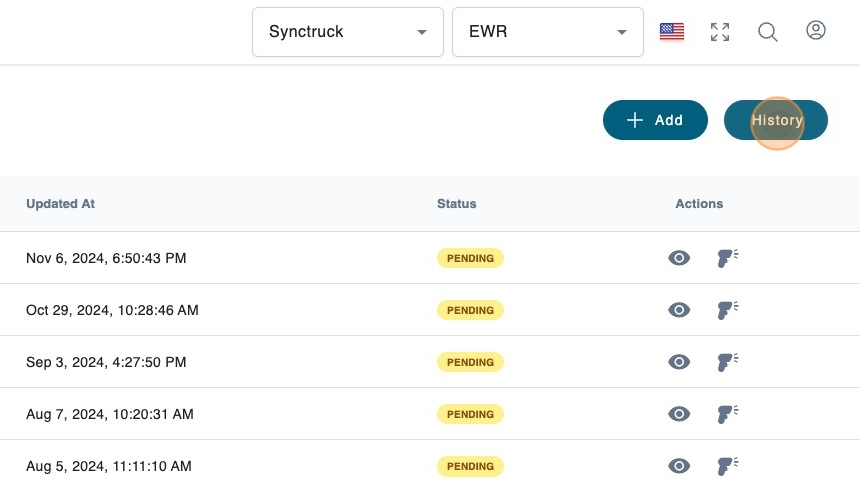
Task: Click the US flag language icon
Action: [x=672, y=32]
